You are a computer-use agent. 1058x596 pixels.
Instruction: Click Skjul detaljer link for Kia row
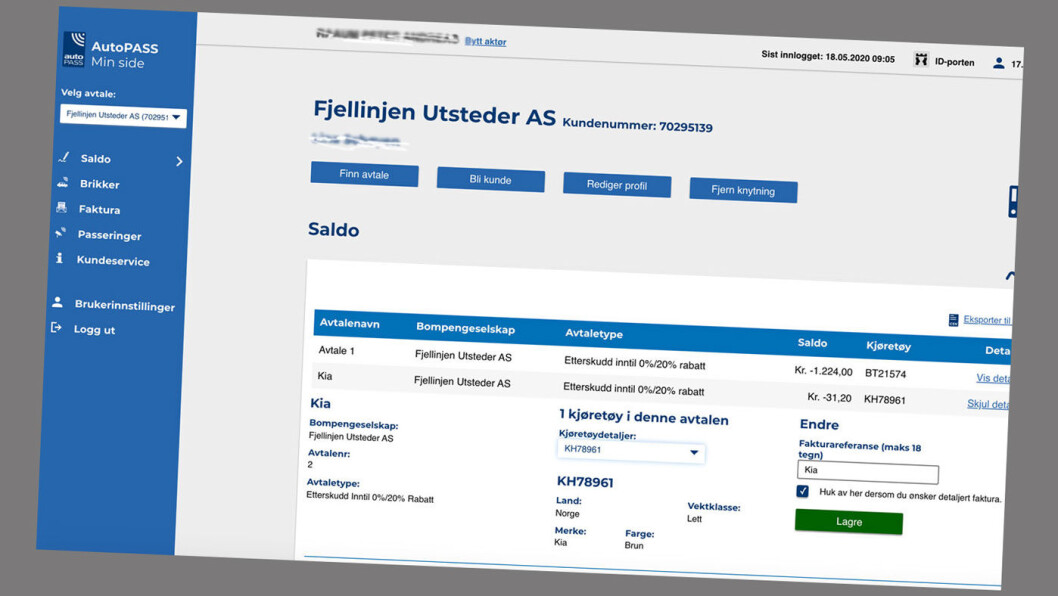tap(988, 404)
